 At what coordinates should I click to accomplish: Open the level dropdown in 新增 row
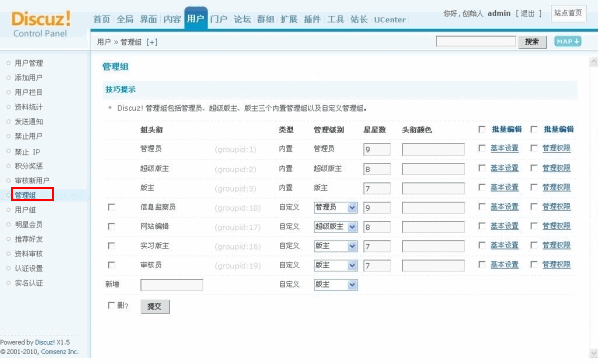(x=336, y=285)
